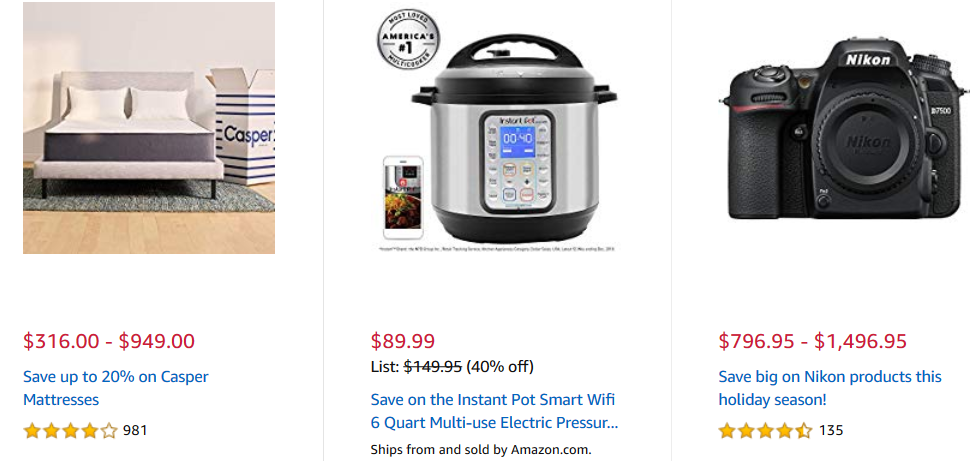Click the Instant Pot blue timer display
The width and height of the screenshot is (974, 461).
point(517,142)
